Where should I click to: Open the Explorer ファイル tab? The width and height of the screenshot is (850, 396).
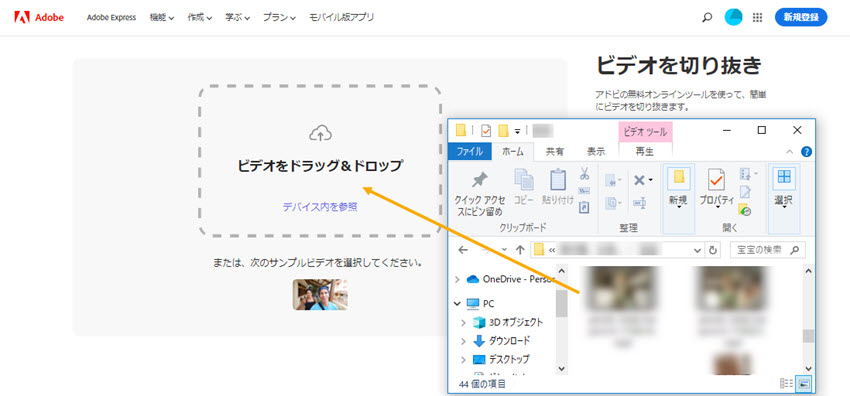pos(470,152)
